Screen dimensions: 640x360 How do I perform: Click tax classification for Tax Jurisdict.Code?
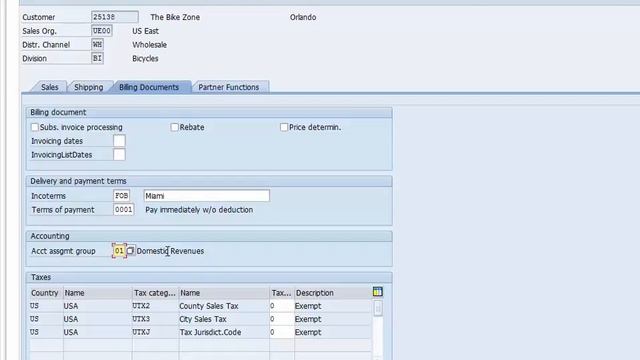tap(281, 332)
